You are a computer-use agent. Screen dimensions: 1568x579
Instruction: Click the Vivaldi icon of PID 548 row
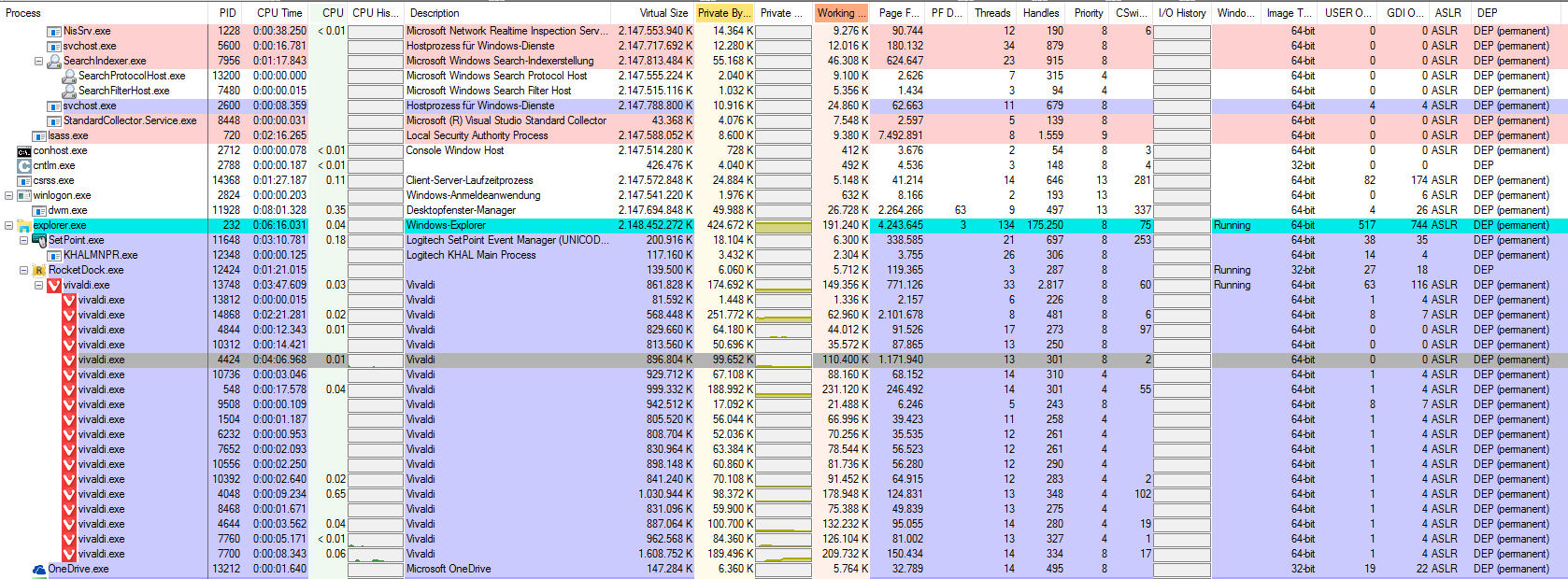point(69,389)
